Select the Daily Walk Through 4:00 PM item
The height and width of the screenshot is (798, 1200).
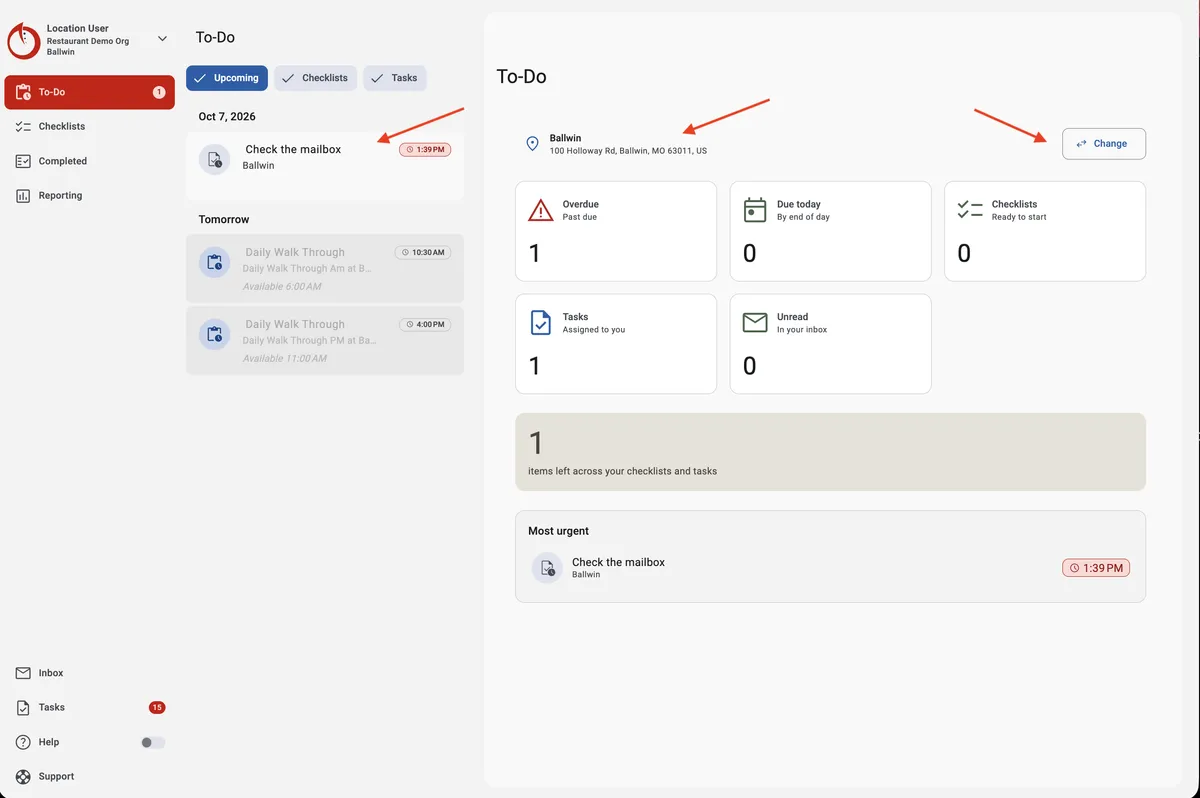tap(325, 340)
